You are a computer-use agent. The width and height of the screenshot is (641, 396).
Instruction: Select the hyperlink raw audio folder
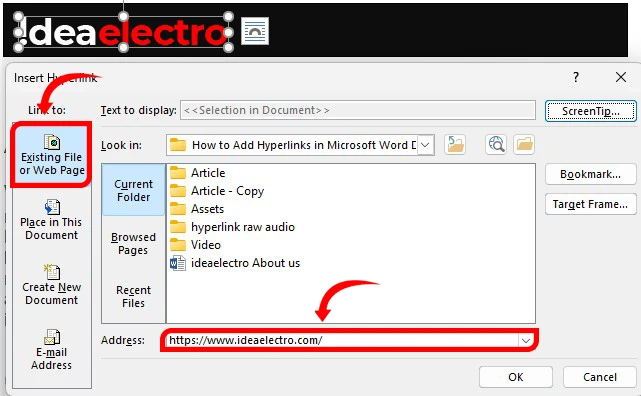tap(232, 227)
